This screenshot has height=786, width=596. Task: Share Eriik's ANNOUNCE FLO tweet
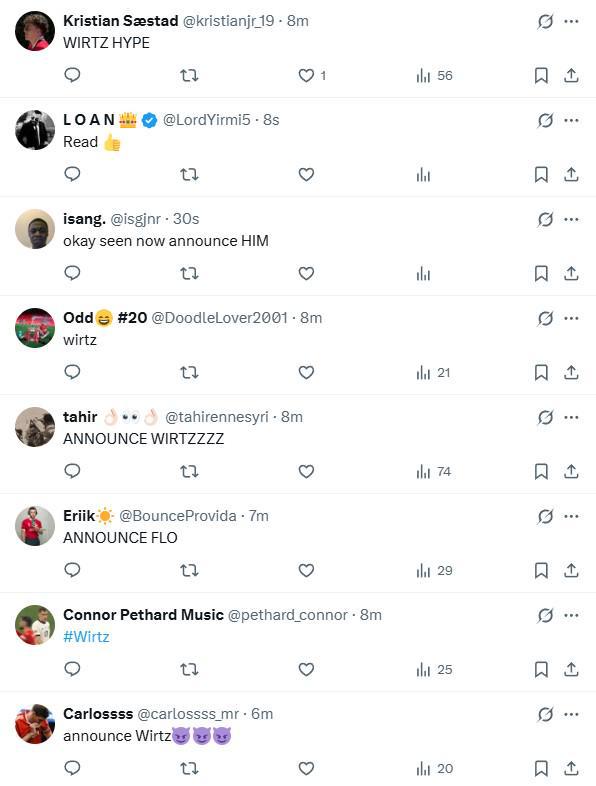click(x=571, y=570)
